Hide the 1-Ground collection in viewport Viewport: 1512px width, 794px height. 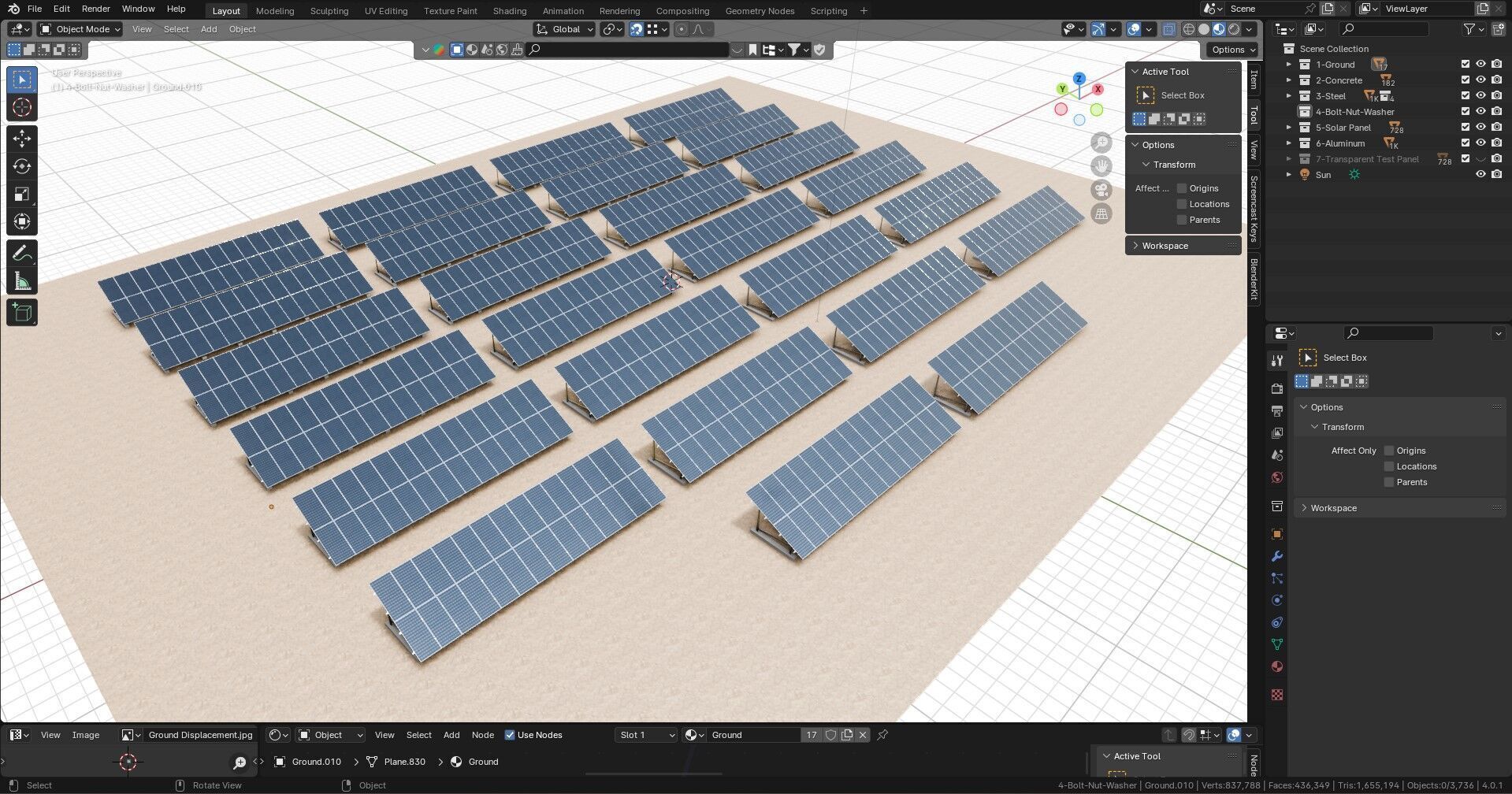pos(1480,65)
